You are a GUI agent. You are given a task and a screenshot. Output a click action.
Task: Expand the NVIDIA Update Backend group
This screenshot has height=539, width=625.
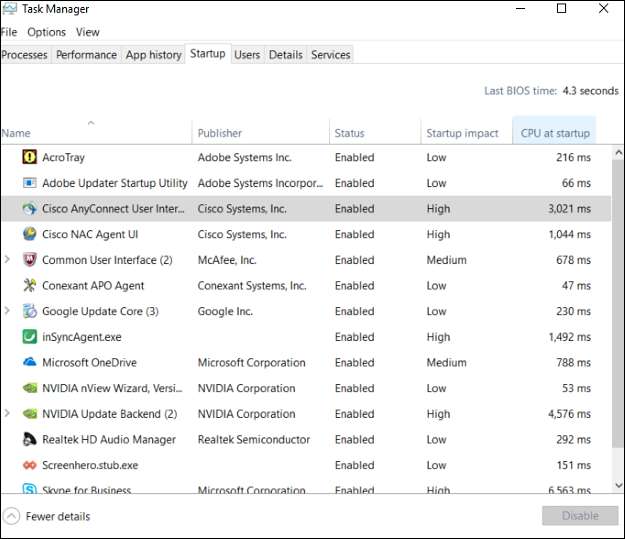(x=8, y=414)
